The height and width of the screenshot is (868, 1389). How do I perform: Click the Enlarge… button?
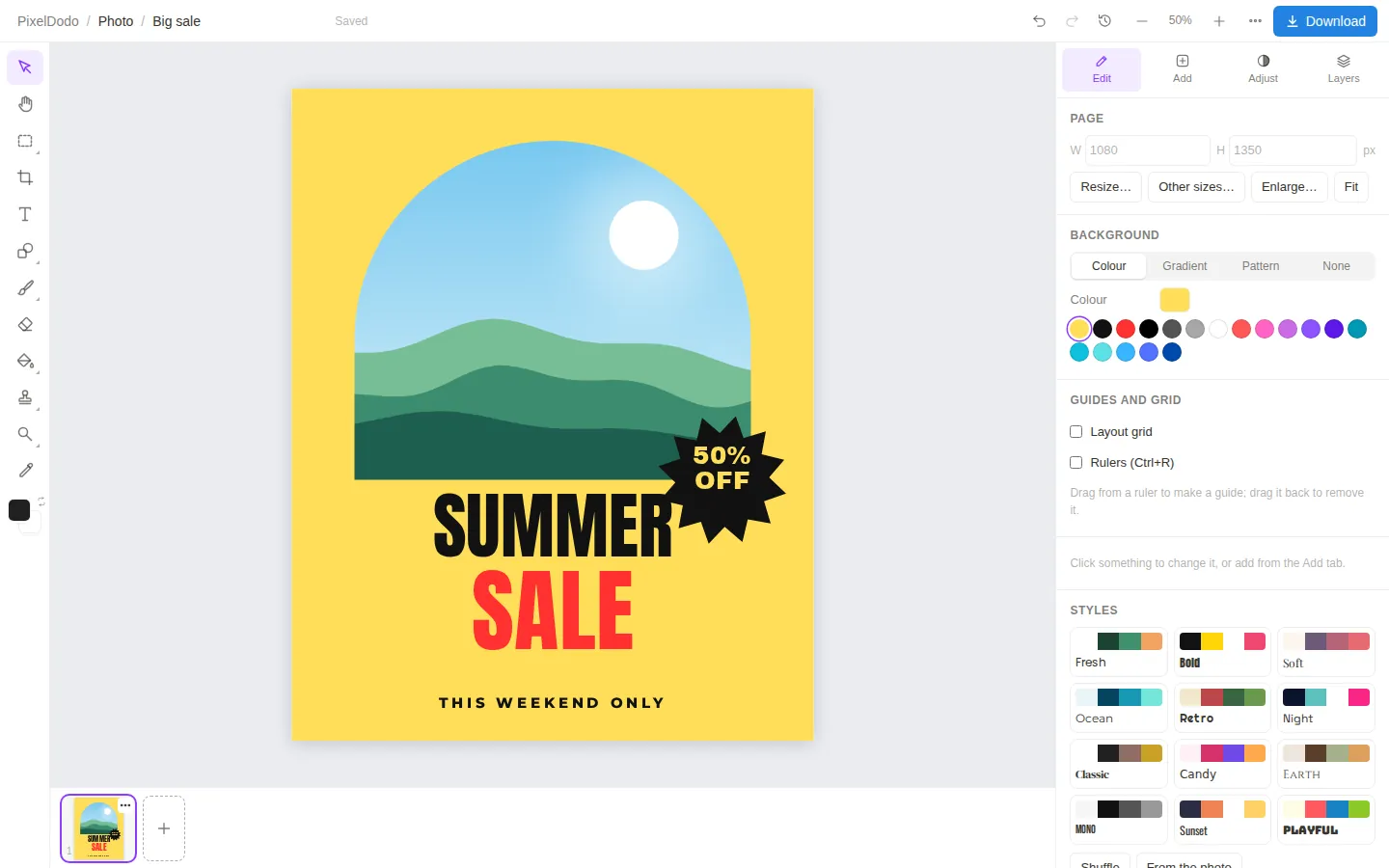click(1290, 187)
